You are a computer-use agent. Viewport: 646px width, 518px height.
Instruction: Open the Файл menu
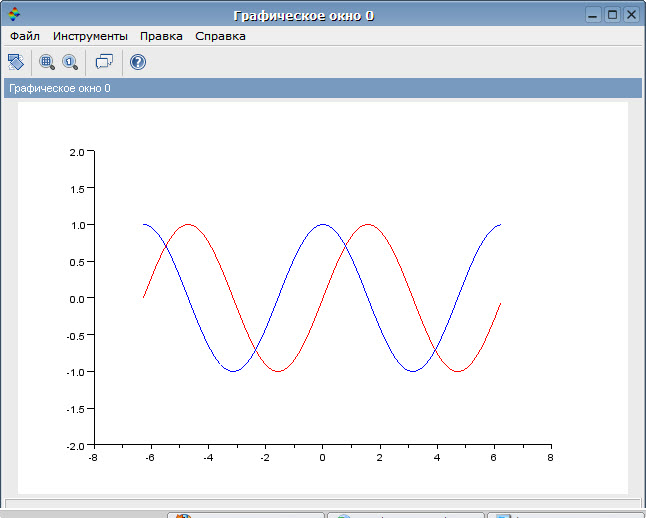25,36
